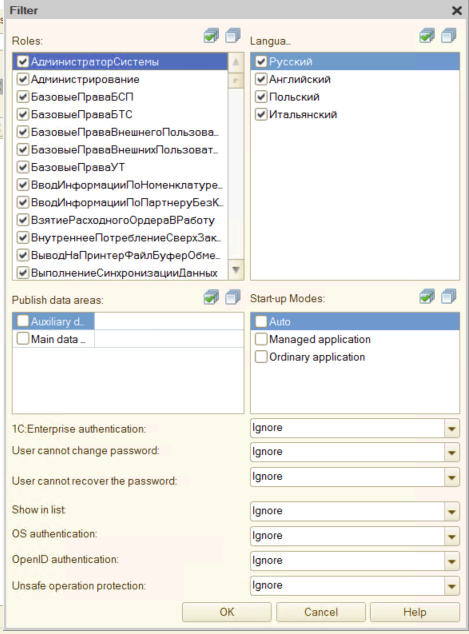
Task: Open OpenID authentication dropdown
Action: (452, 561)
